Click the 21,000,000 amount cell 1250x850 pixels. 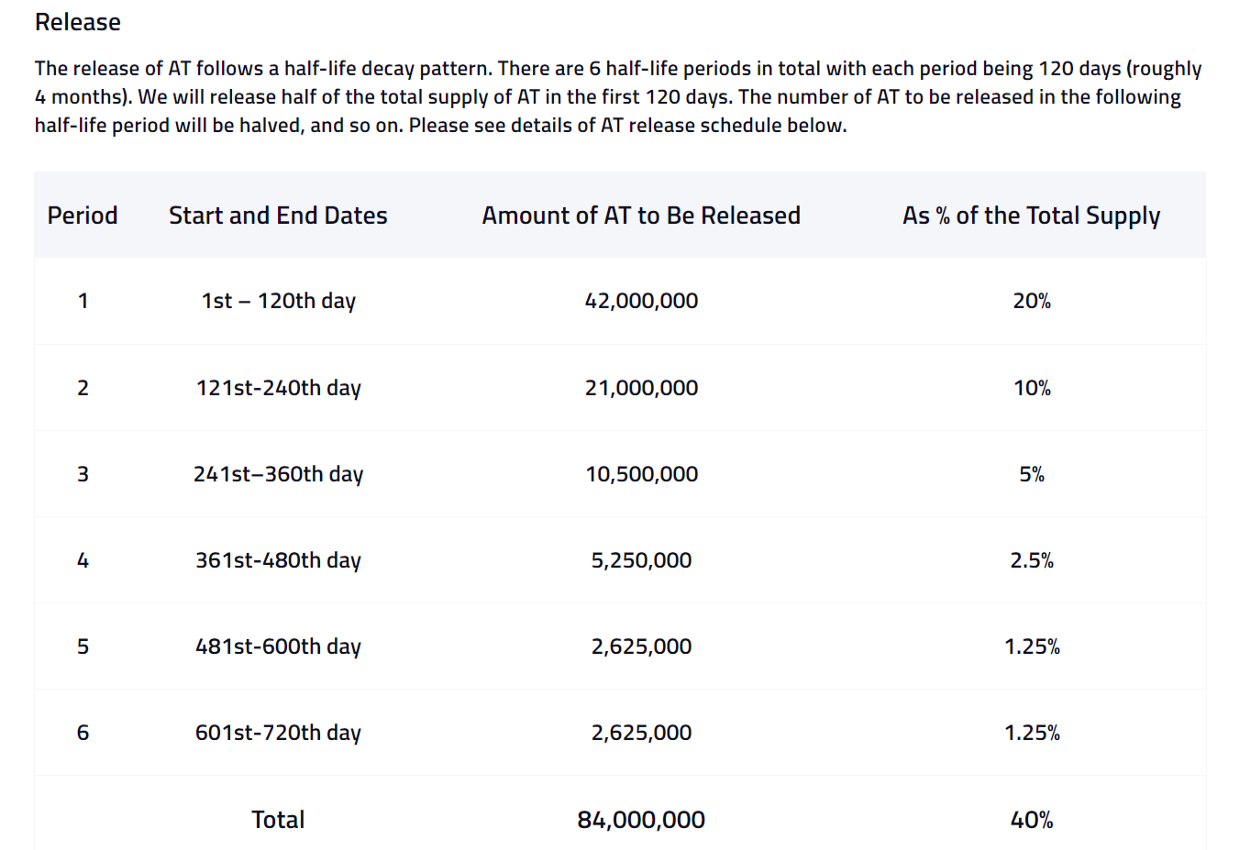click(641, 388)
